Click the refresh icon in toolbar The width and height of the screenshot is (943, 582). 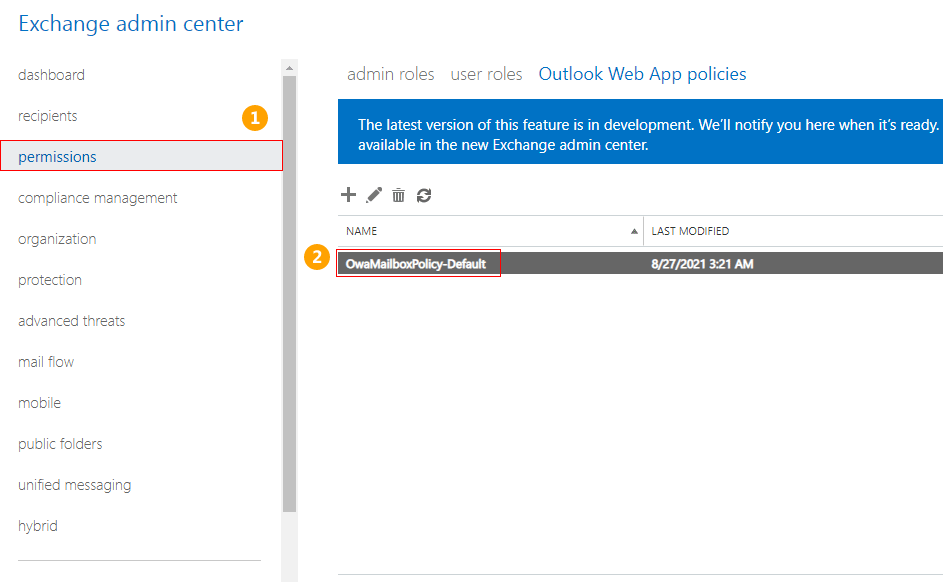tap(424, 196)
